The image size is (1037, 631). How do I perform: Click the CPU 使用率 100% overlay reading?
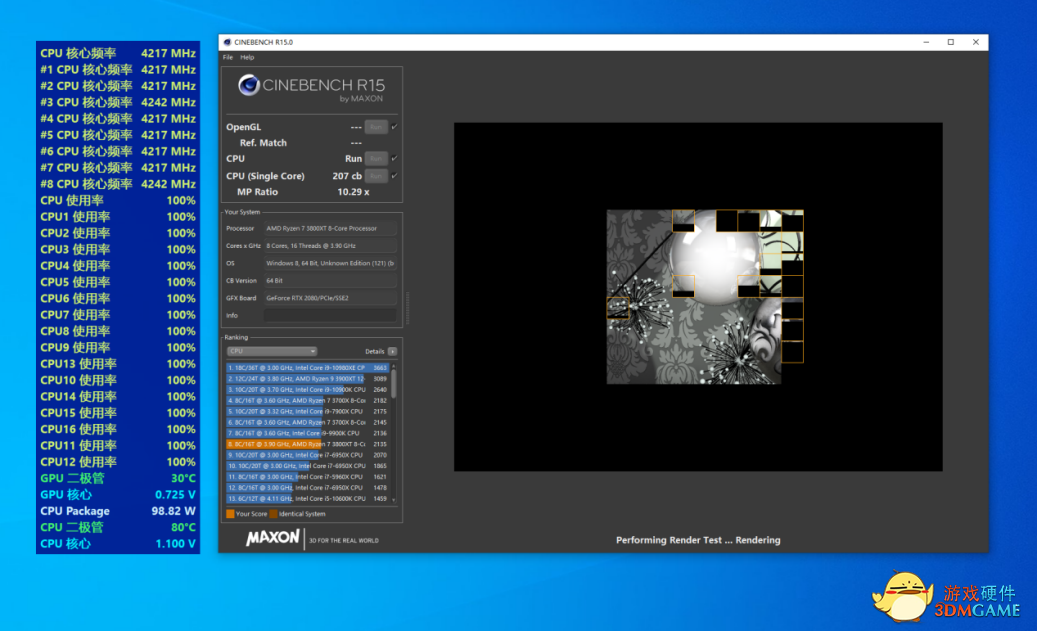pyautogui.click(x=118, y=200)
